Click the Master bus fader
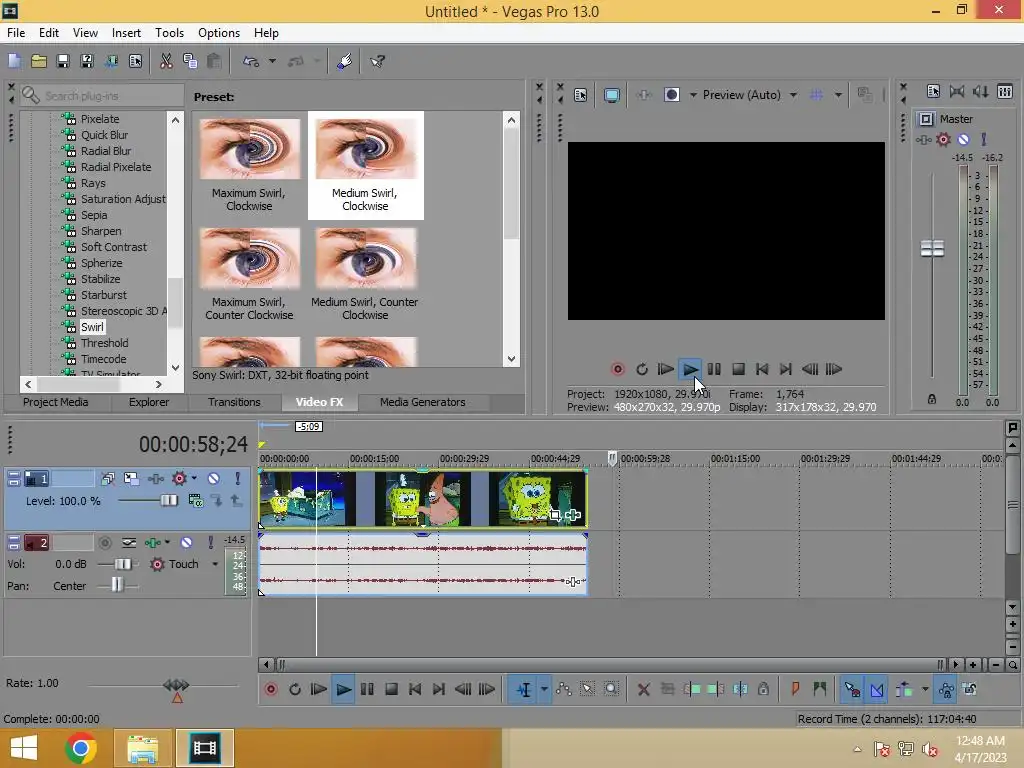This screenshot has height=768, width=1024. 932,249
